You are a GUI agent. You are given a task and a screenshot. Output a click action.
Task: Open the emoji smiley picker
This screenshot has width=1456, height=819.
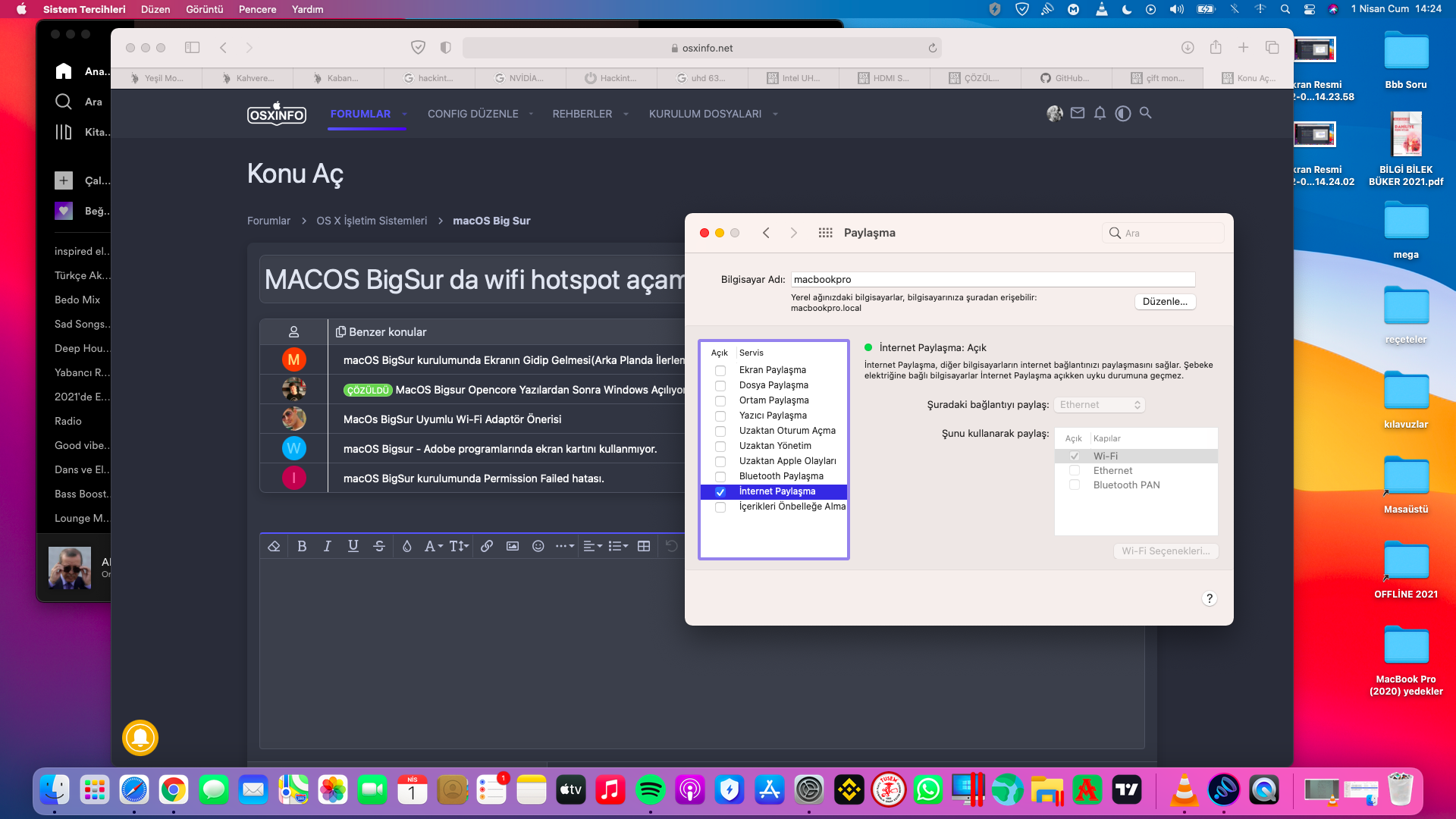coord(538,546)
